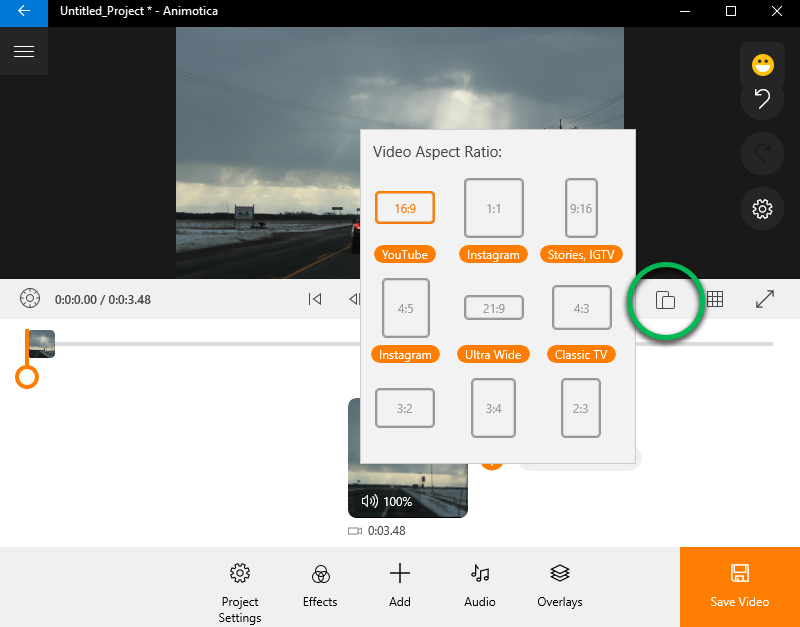Click the Video Aspect Ratio heading
This screenshot has width=800, height=627.
coord(437,152)
